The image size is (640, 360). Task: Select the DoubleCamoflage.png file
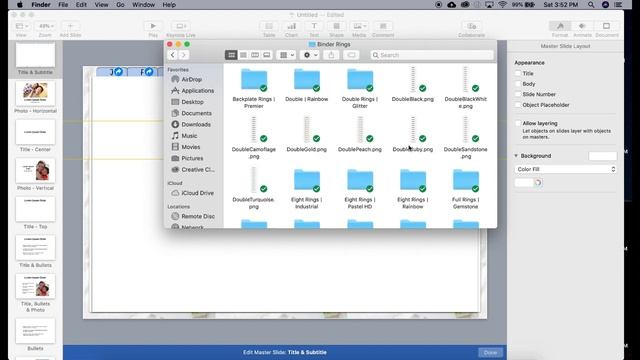(x=253, y=130)
